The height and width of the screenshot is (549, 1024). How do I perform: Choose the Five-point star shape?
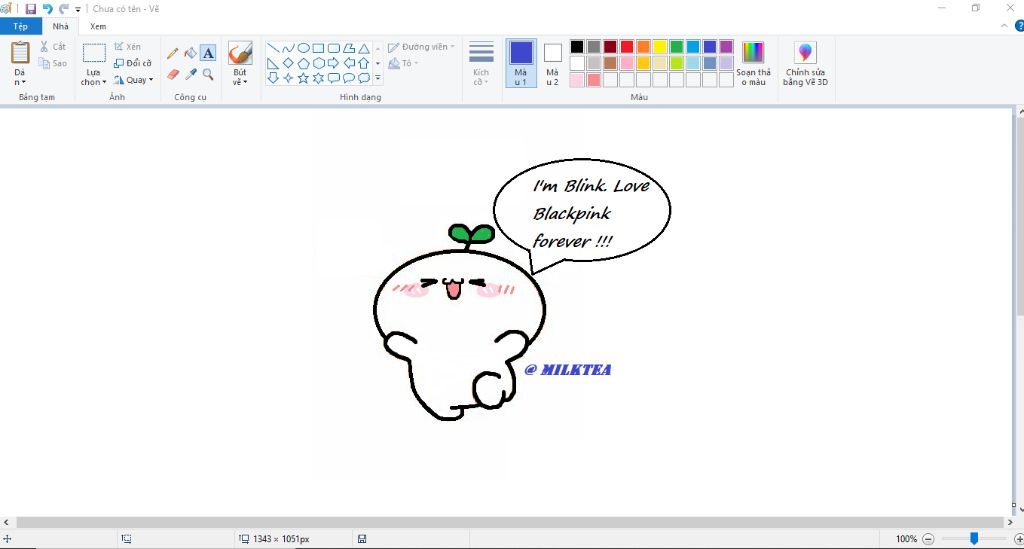[303, 78]
